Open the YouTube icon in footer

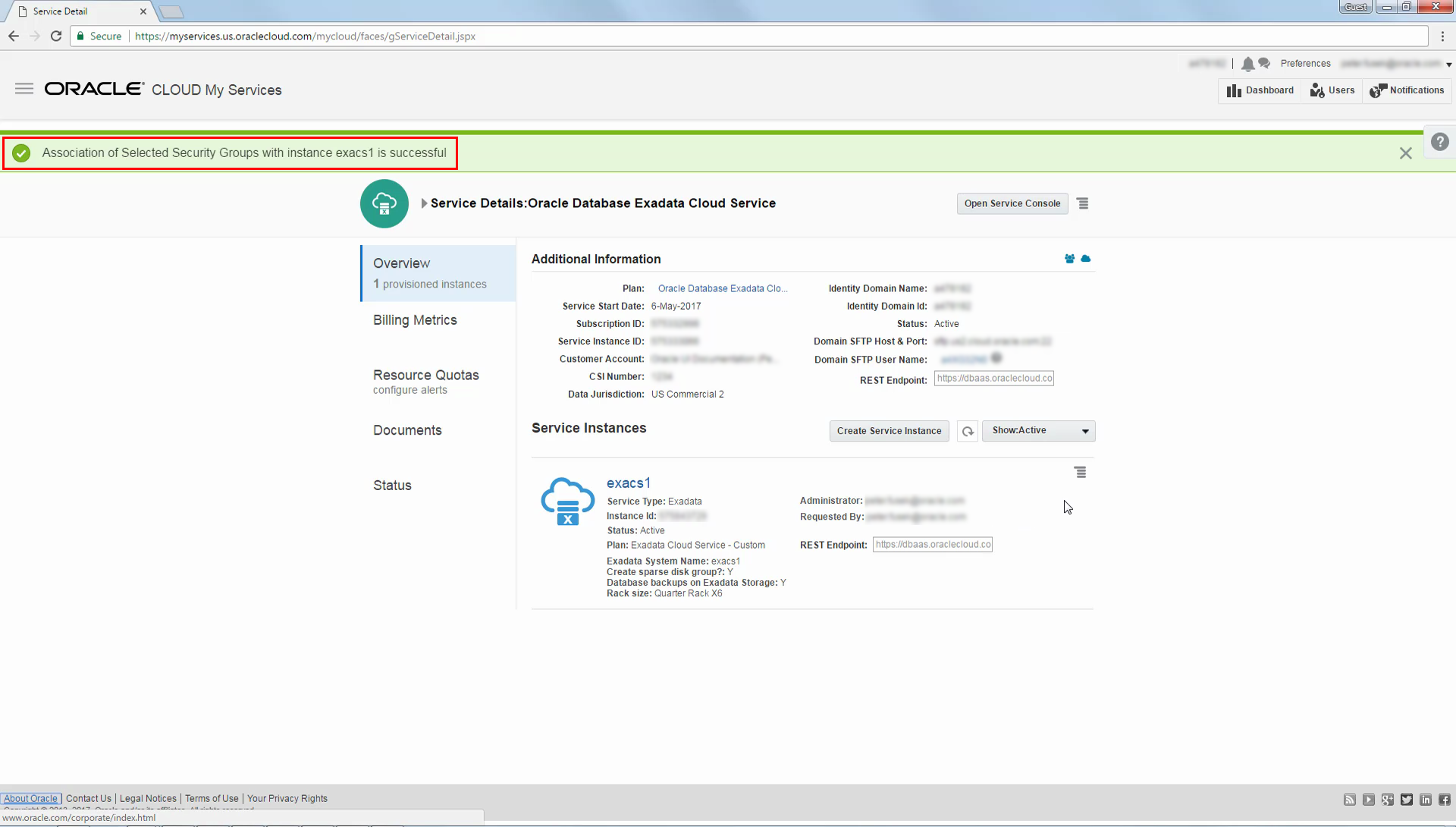point(1369,800)
